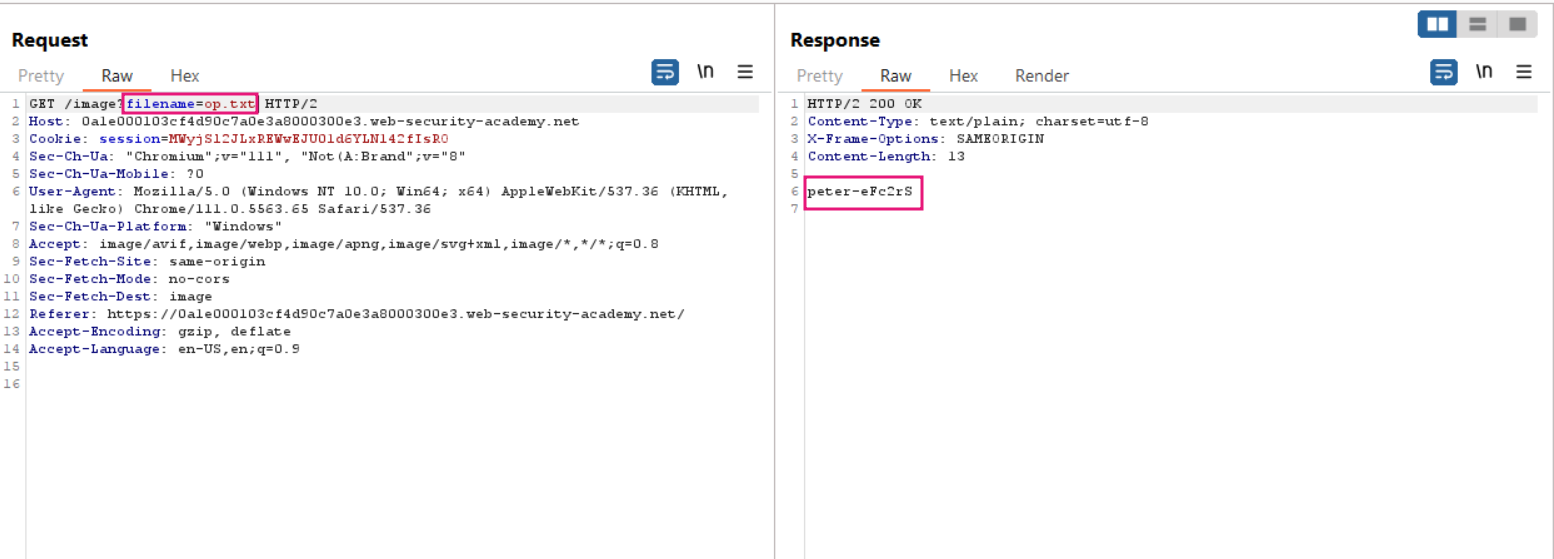Toggle word wrap icon in Request panel
Viewport: 1554px width, 559px height.
click(665, 72)
